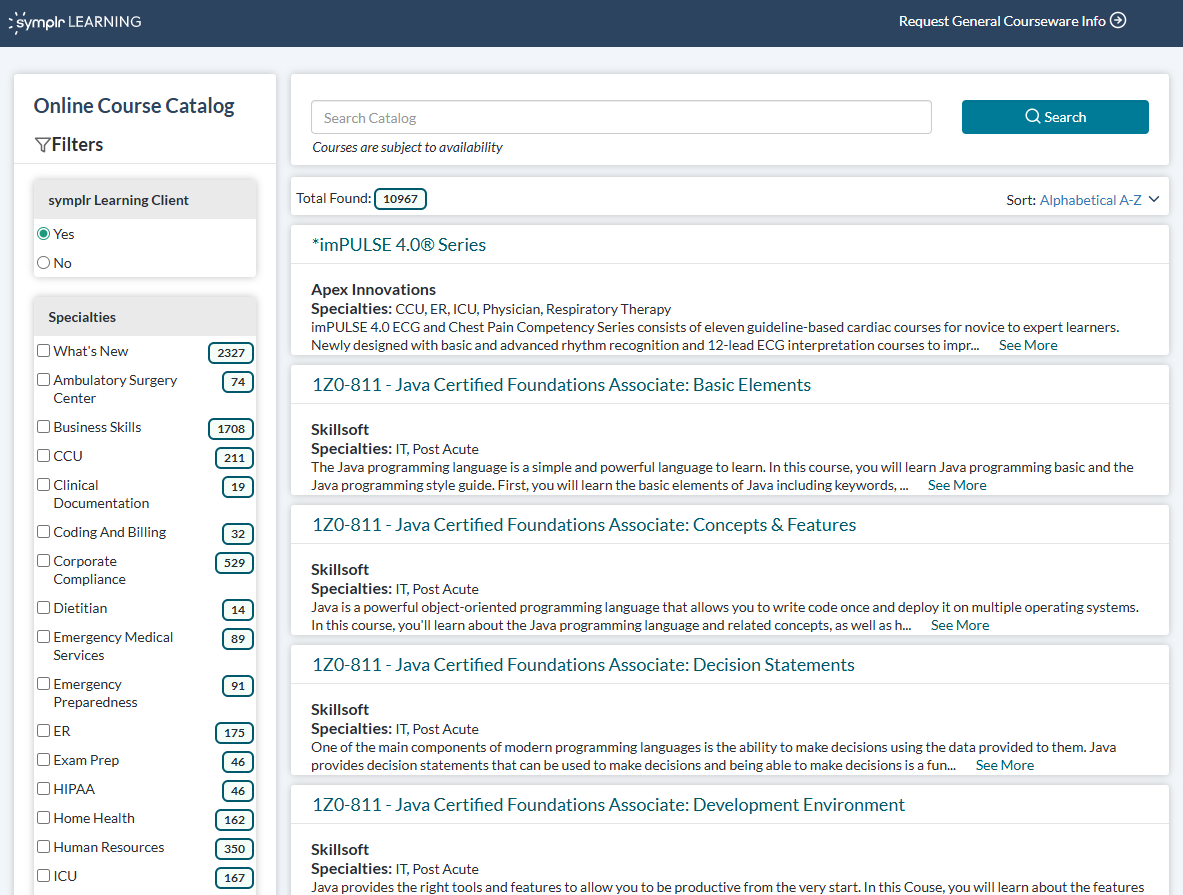Click the arrow icon beside Request General Courseware Info
This screenshot has height=895, width=1183.
click(x=1118, y=20)
